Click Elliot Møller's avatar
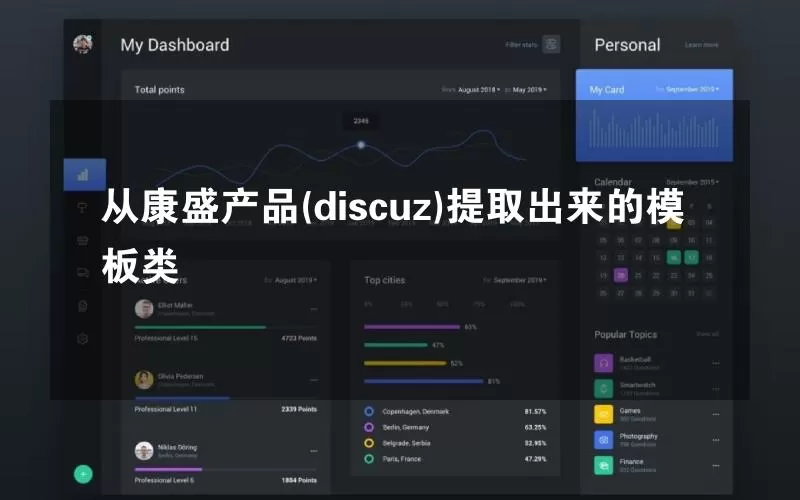This screenshot has height=500, width=800. pos(144,309)
